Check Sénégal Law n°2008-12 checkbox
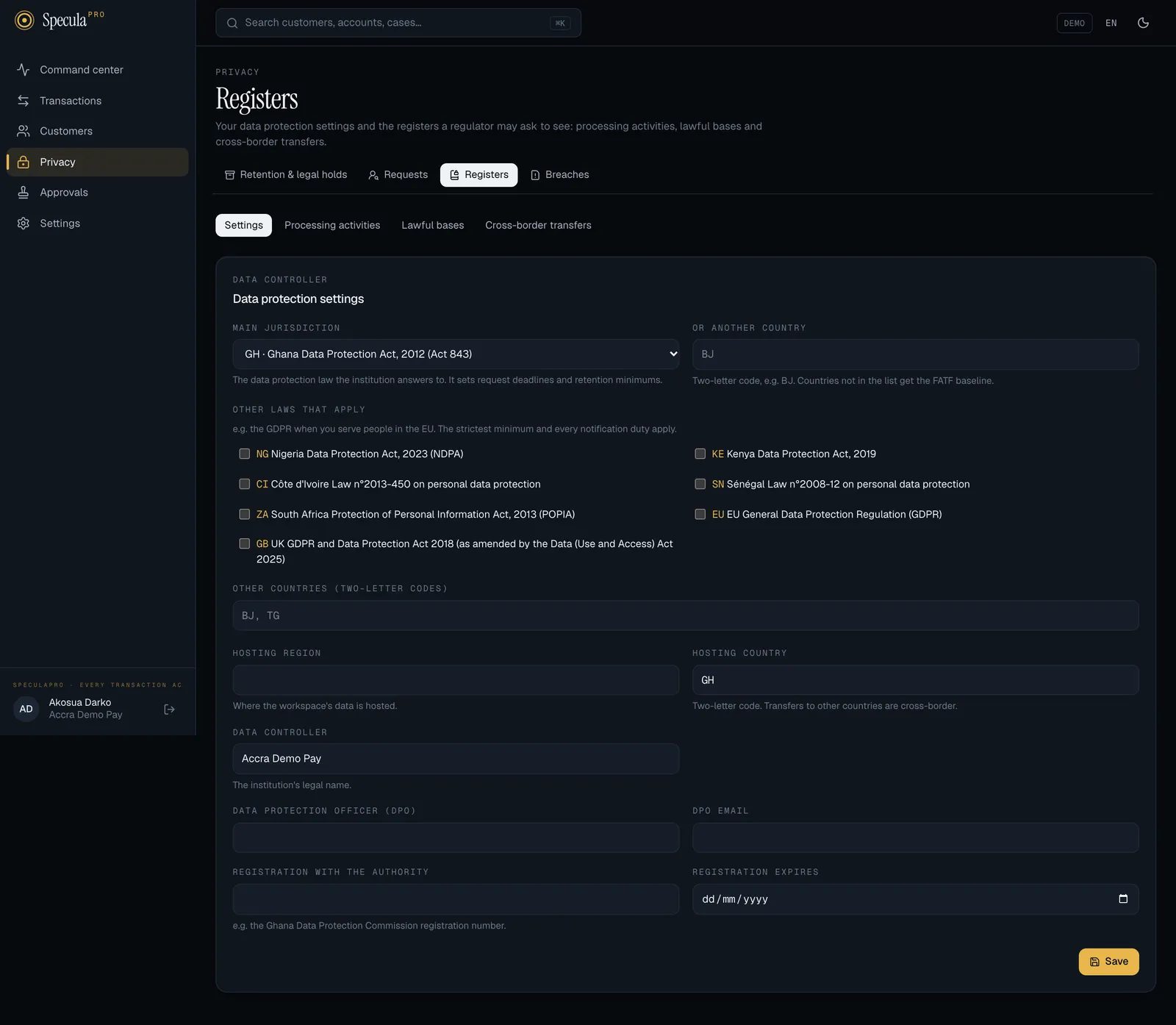This screenshot has width=1176, height=1025. [x=700, y=484]
